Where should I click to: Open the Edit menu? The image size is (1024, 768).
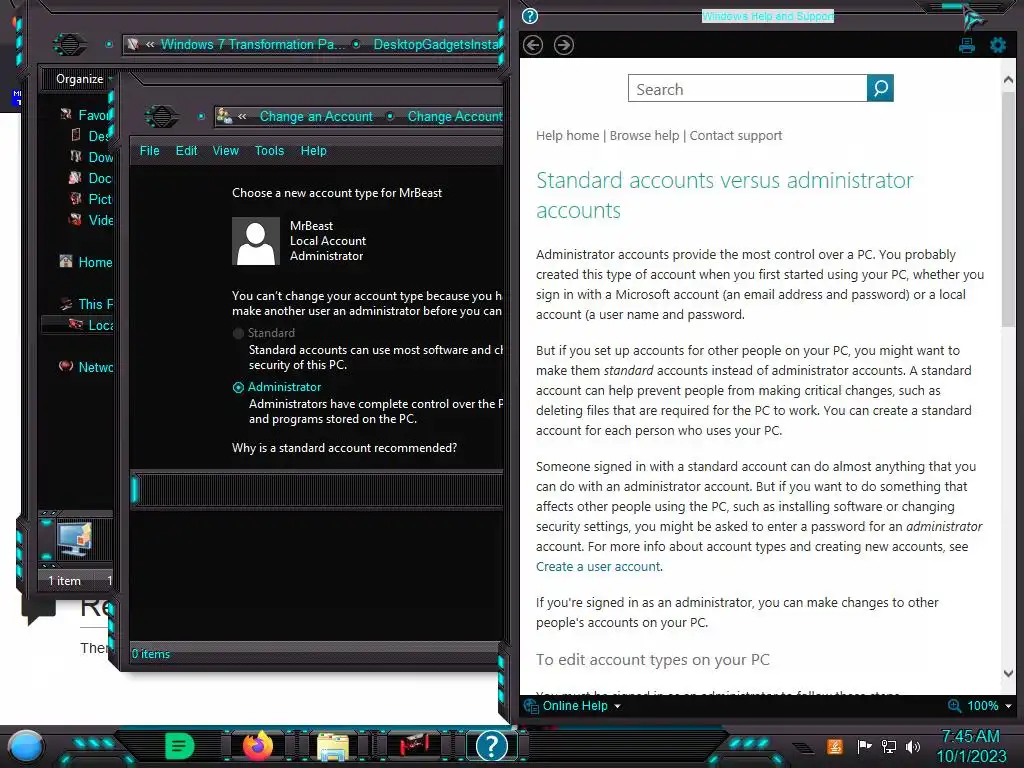click(186, 151)
